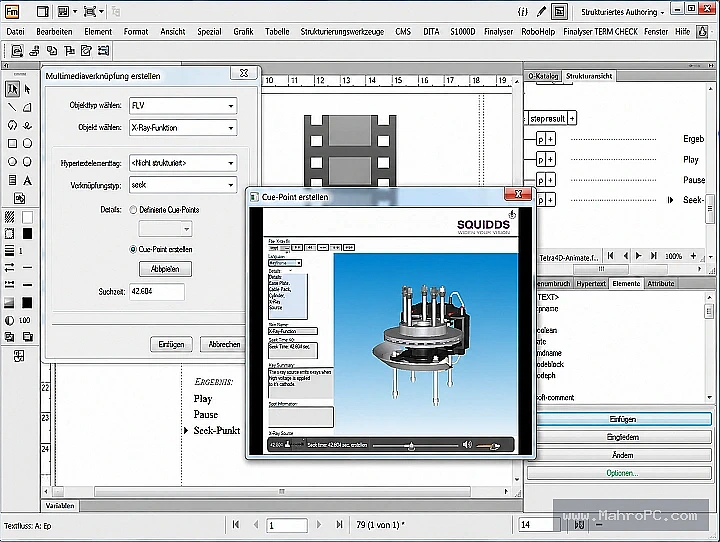Select the graphic frame tool
720x542 pixels.
pos(19,198)
